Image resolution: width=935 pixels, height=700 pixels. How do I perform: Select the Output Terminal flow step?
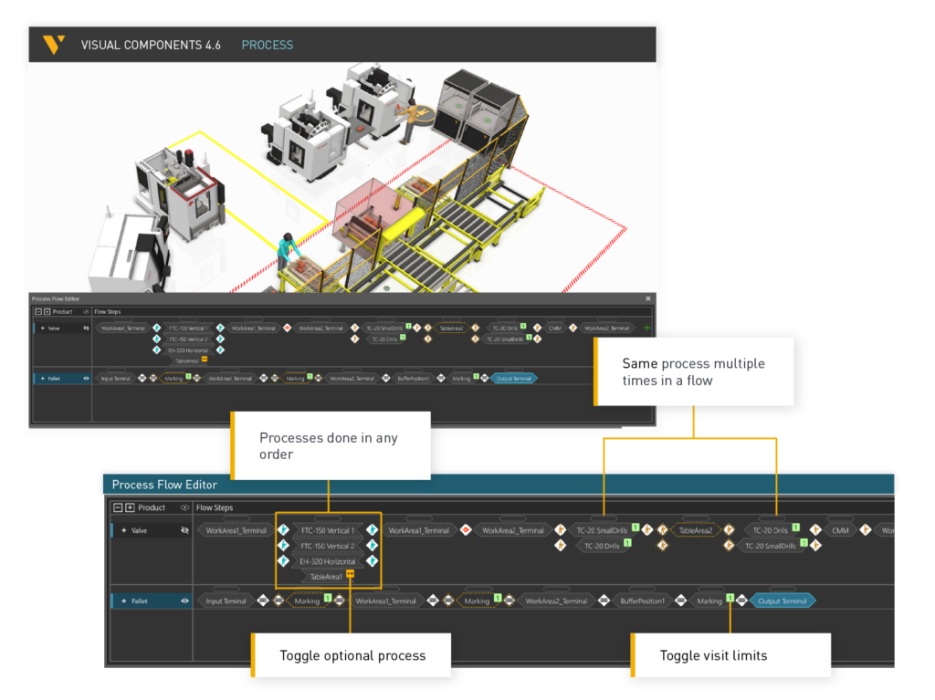(785, 601)
